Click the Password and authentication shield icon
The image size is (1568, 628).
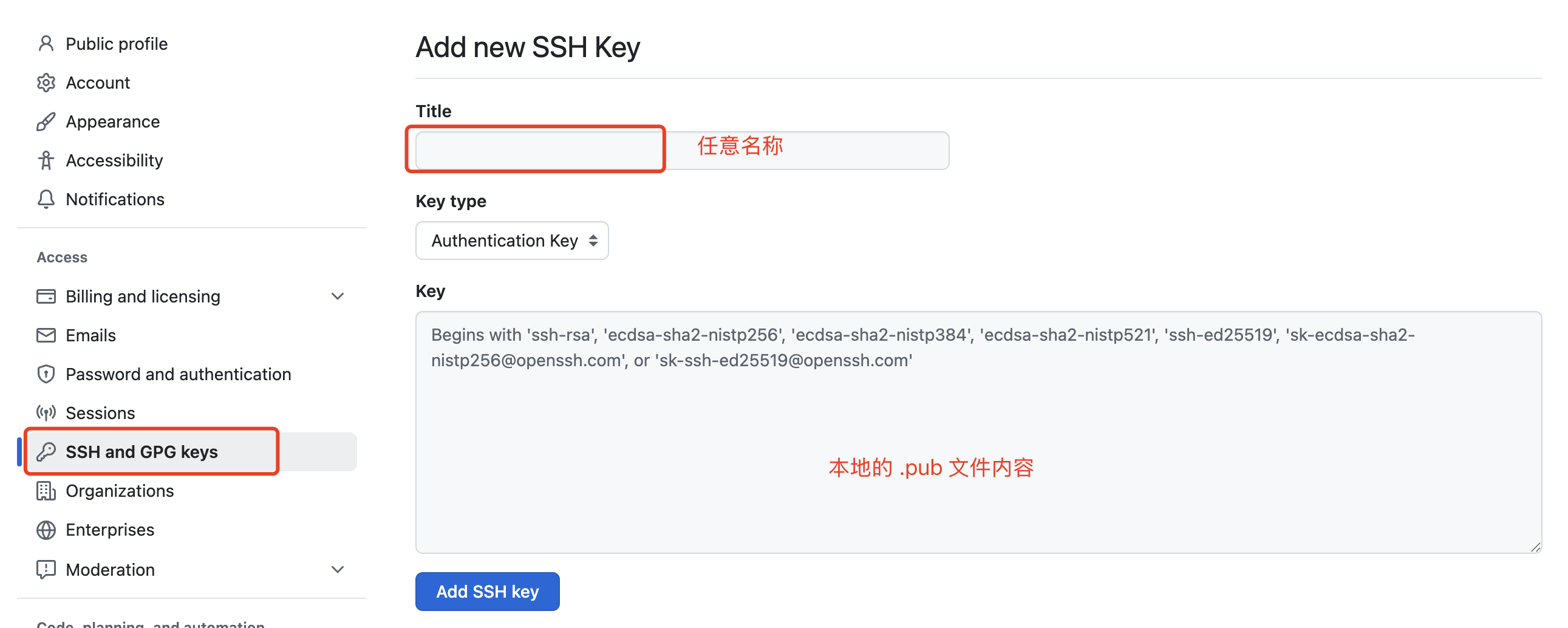(46, 374)
